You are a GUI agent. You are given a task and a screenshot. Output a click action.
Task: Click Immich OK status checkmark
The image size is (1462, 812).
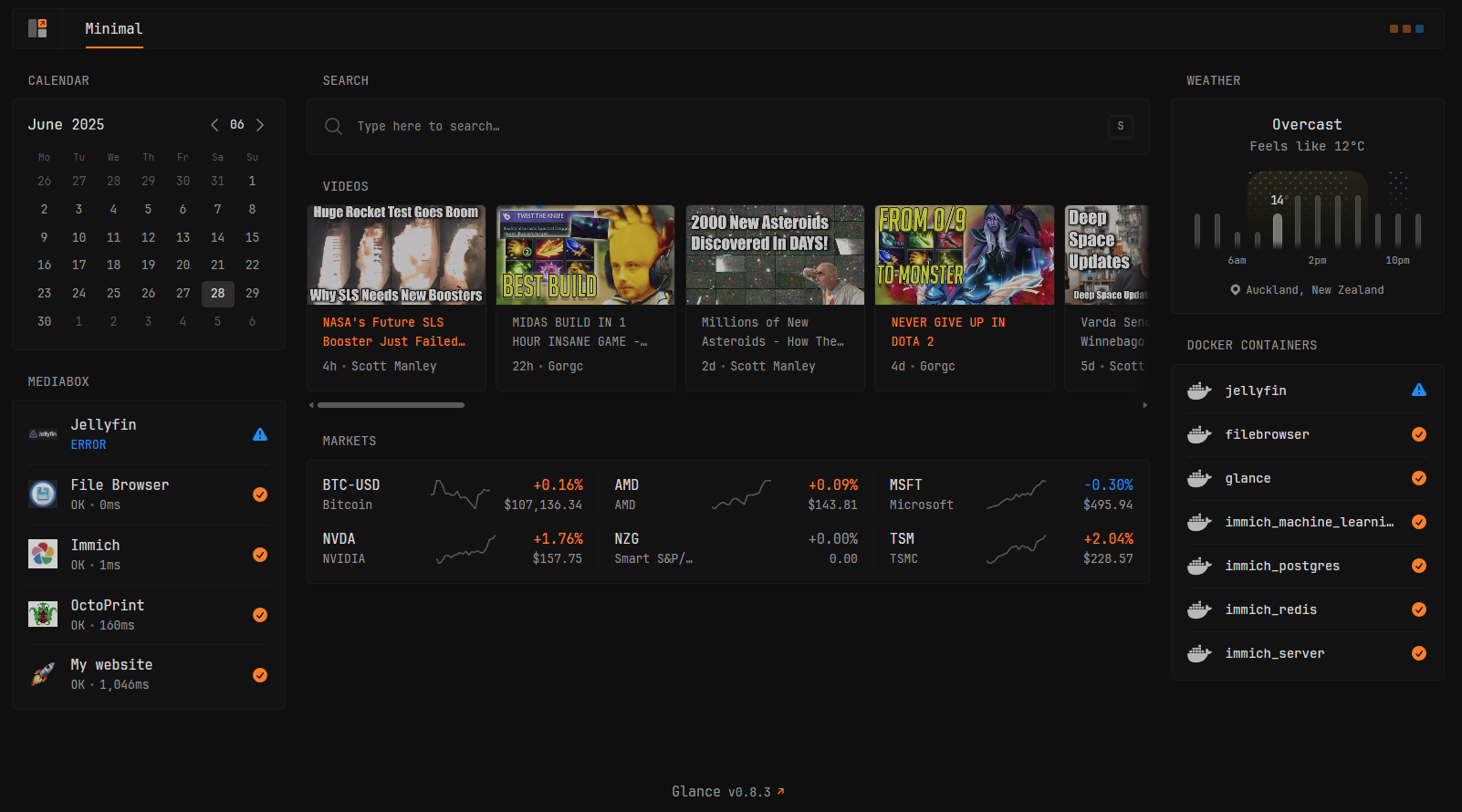pos(260,555)
